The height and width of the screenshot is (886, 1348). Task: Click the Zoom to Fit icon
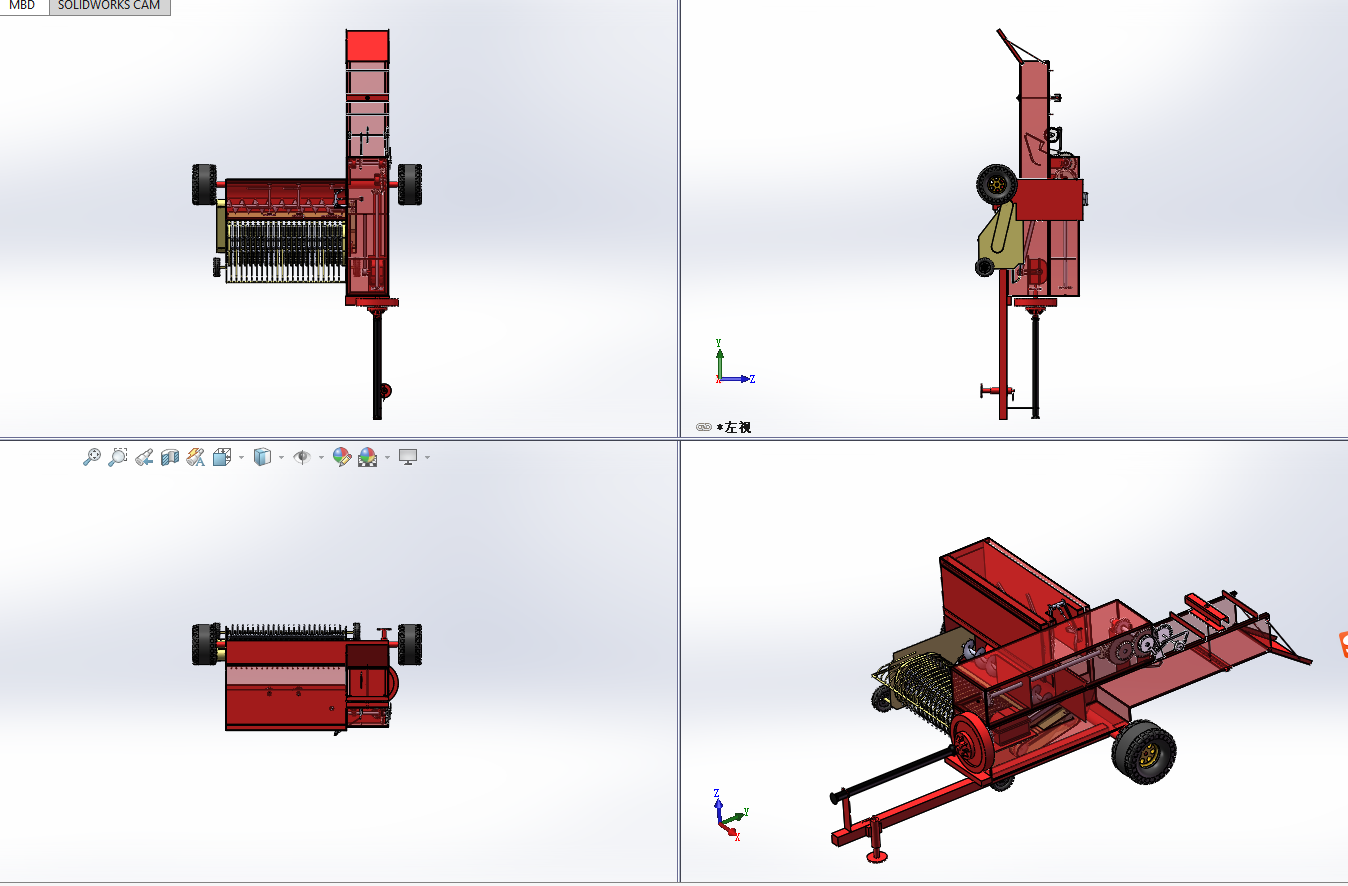click(91, 457)
